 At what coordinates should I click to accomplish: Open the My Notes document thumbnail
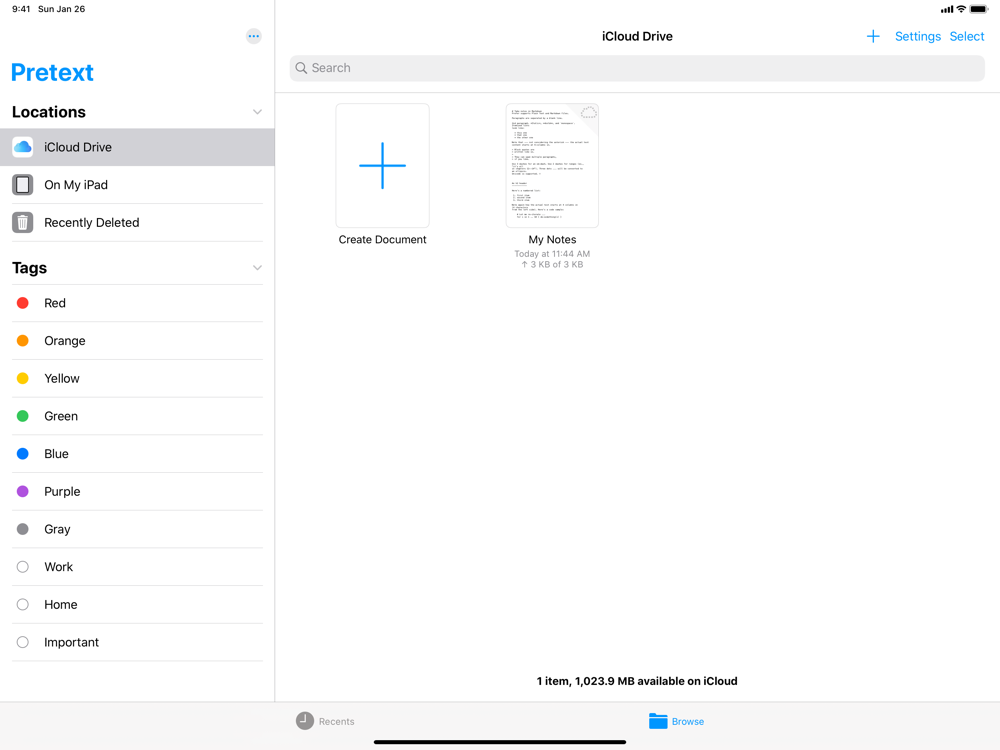coord(552,165)
